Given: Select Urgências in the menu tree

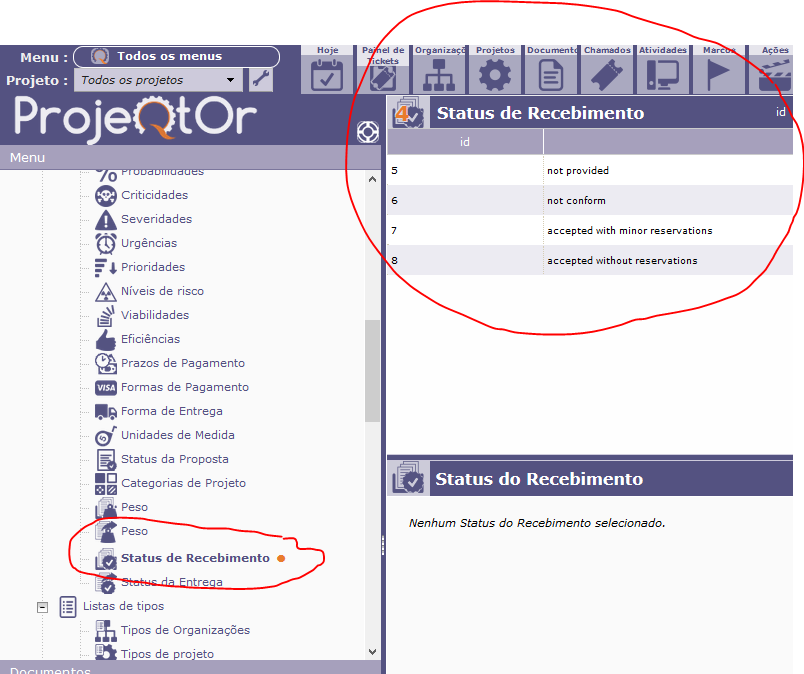Looking at the screenshot, I should (149, 243).
